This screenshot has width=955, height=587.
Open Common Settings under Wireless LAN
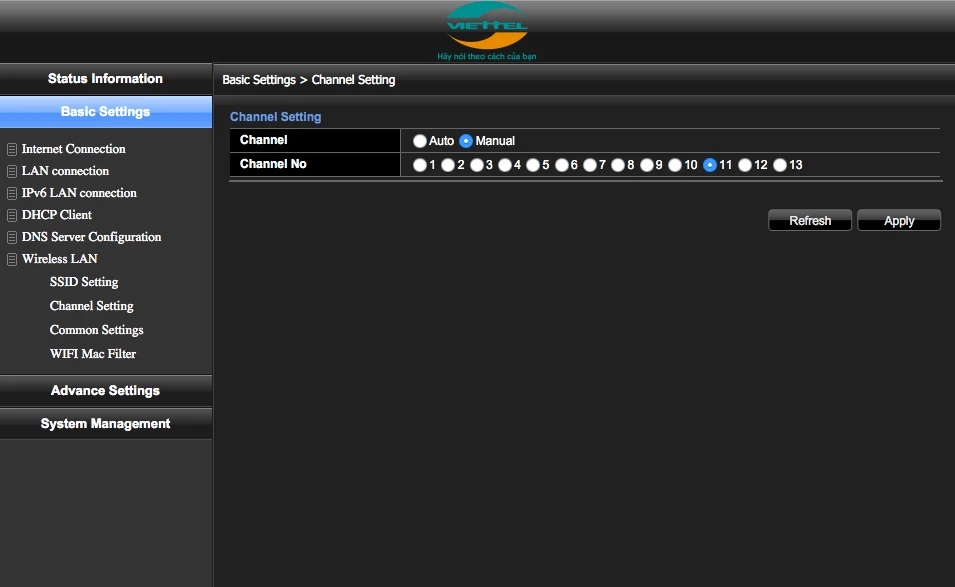tap(97, 330)
